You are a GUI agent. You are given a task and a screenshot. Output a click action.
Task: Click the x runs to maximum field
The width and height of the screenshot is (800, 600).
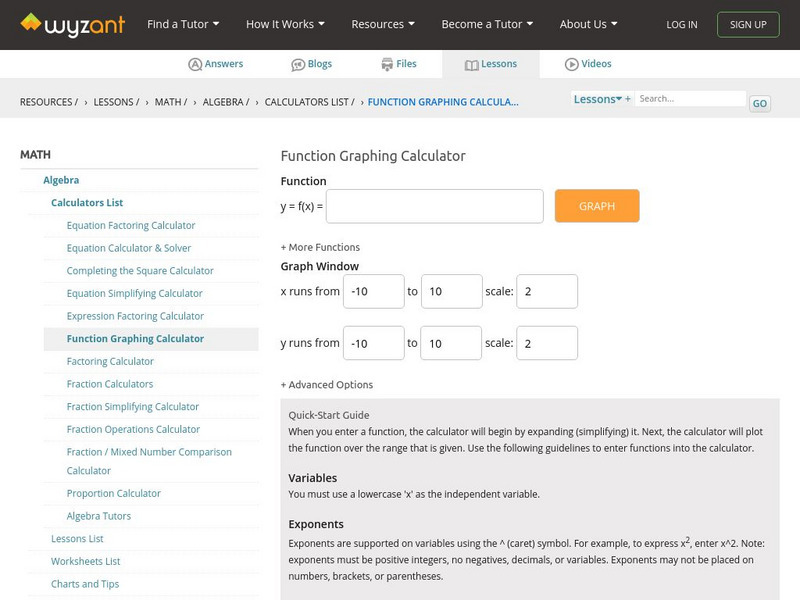coord(452,291)
